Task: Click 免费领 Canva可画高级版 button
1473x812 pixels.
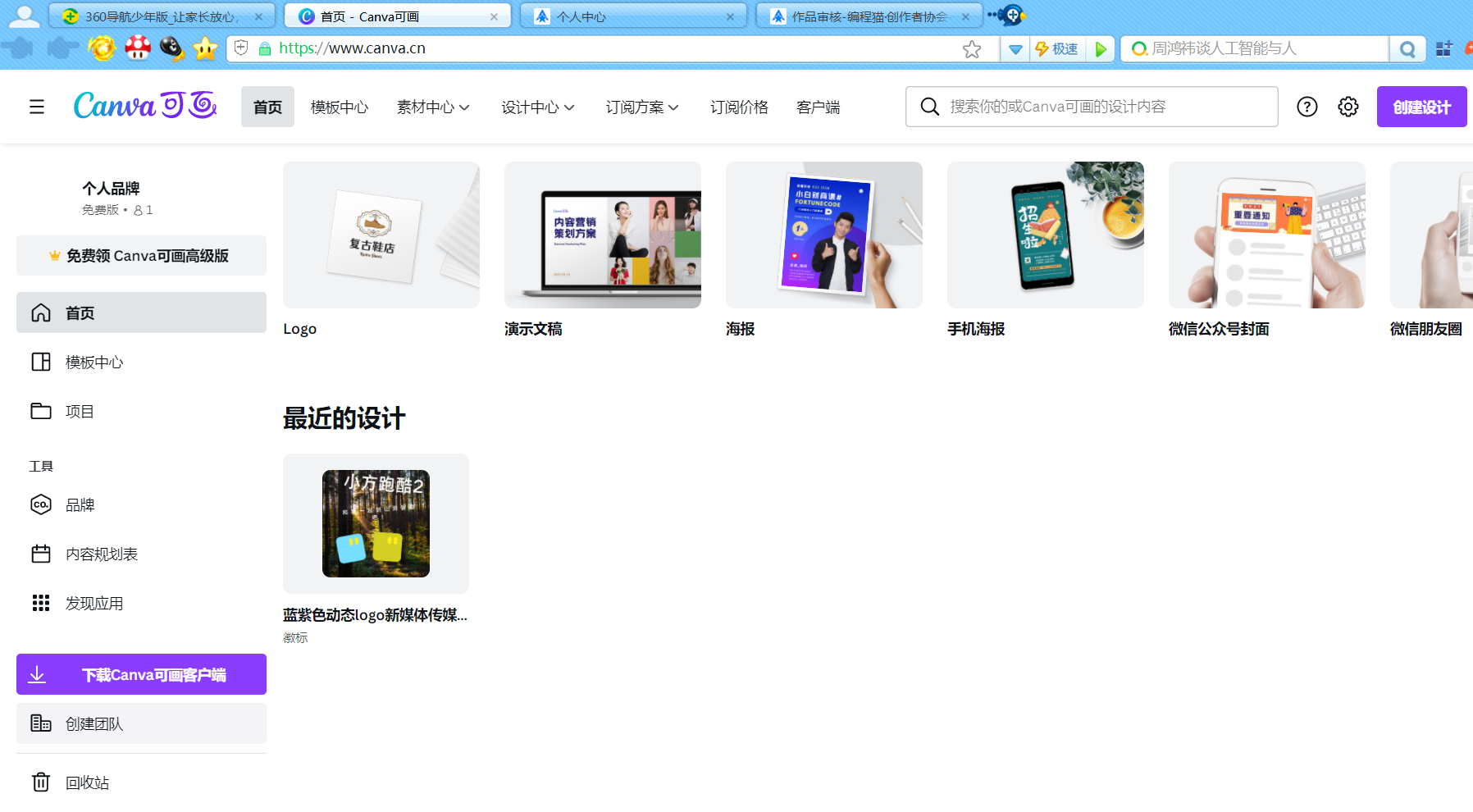Action: pyautogui.click(x=141, y=256)
